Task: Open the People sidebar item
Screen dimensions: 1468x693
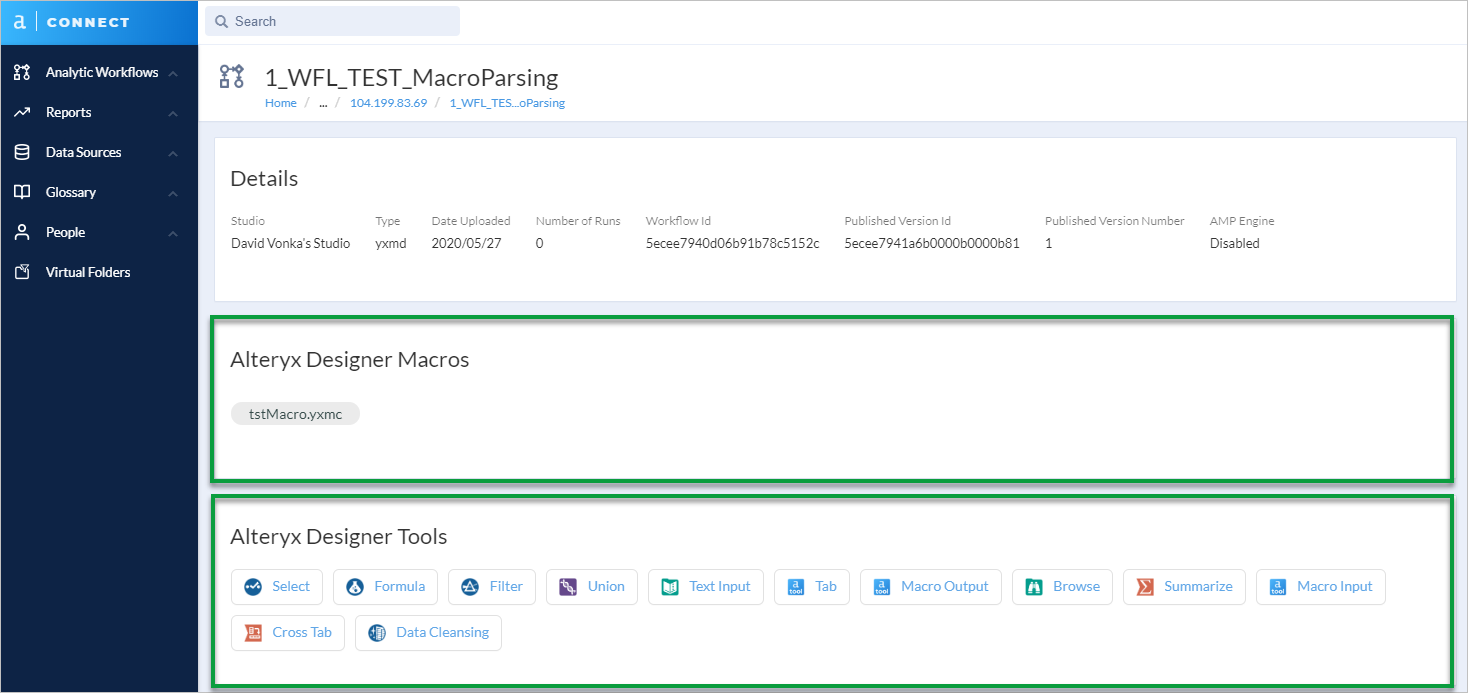Action: [66, 231]
